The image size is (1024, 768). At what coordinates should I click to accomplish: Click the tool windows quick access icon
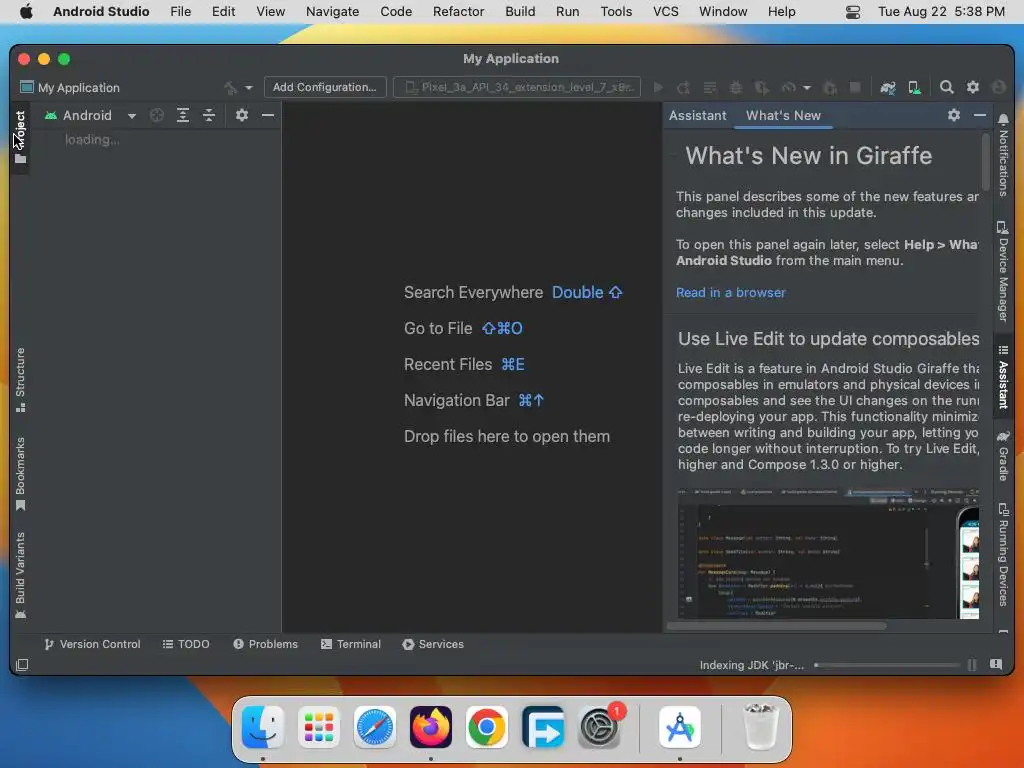pos(22,665)
